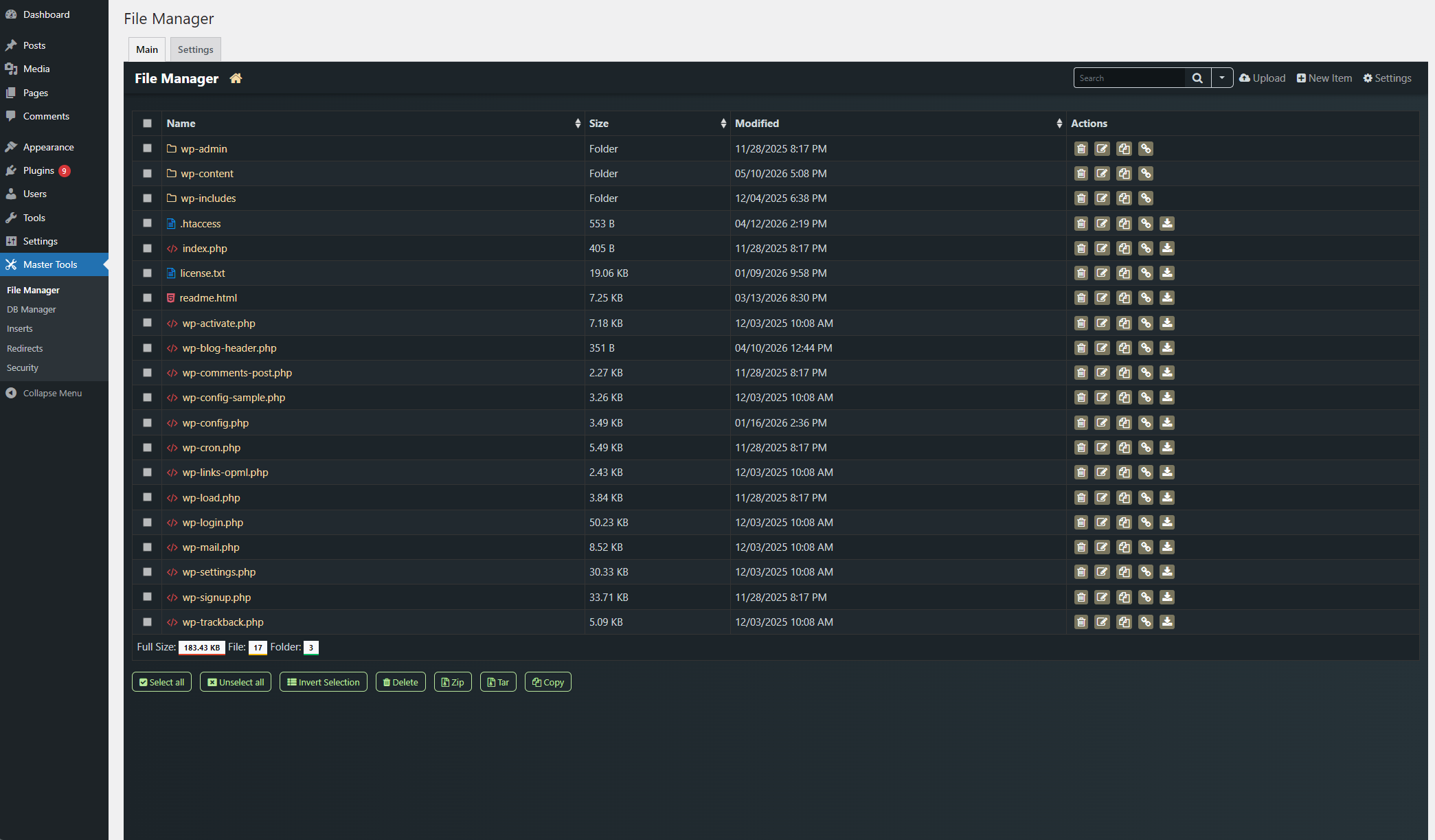Open Security in the Master Tools submenu
Screen dimensions: 1435x840
[23, 368]
